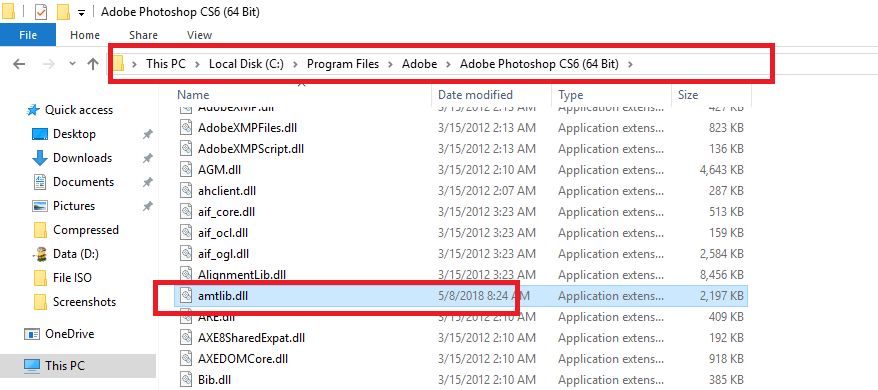The width and height of the screenshot is (878, 390).
Task: Select the ahclient.dll file icon
Action: 186,191
